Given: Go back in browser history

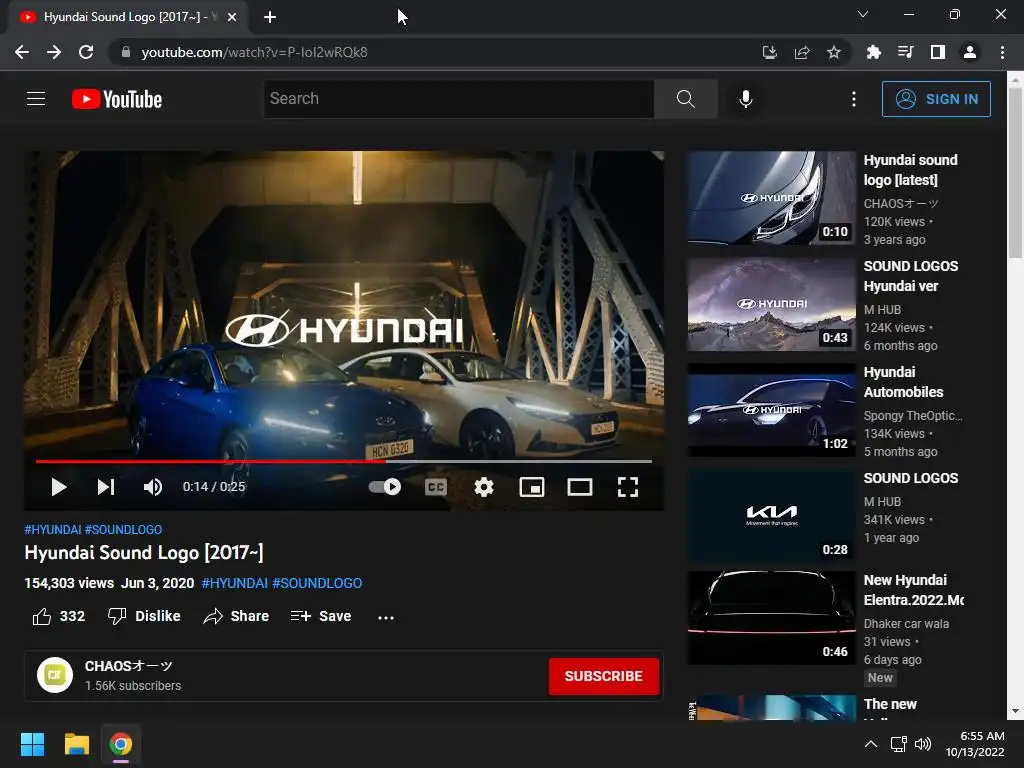Looking at the screenshot, I should pyautogui.click(x=22, y=52).
